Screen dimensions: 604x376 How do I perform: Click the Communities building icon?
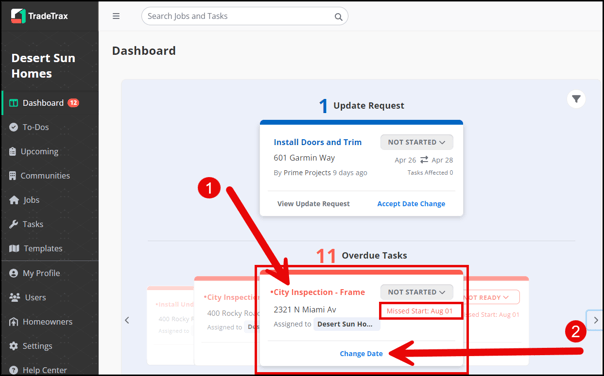[13, 176]
